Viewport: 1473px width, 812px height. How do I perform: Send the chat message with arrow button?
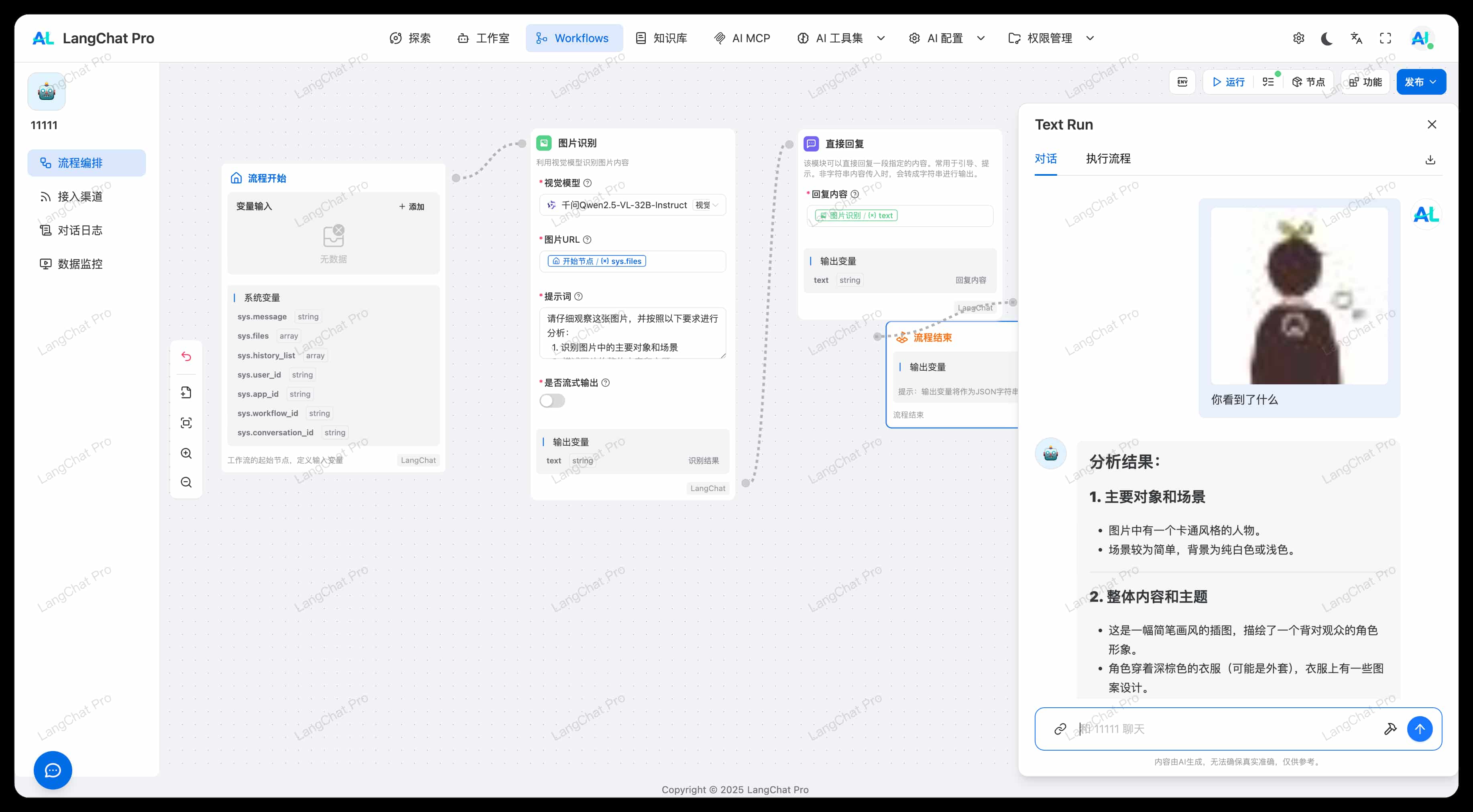coord(1419,729)
